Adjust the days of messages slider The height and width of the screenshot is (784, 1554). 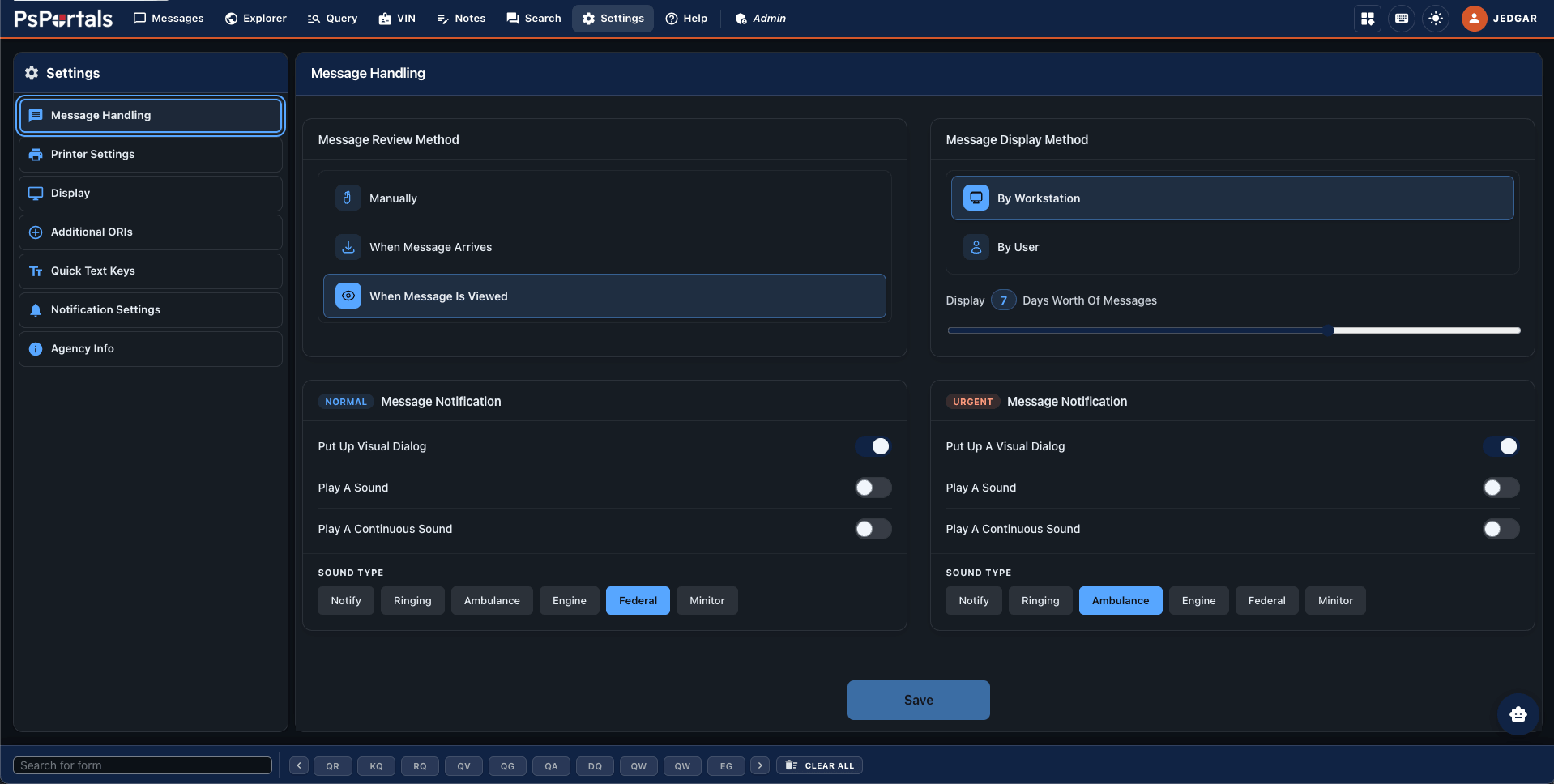point(1233,330)
